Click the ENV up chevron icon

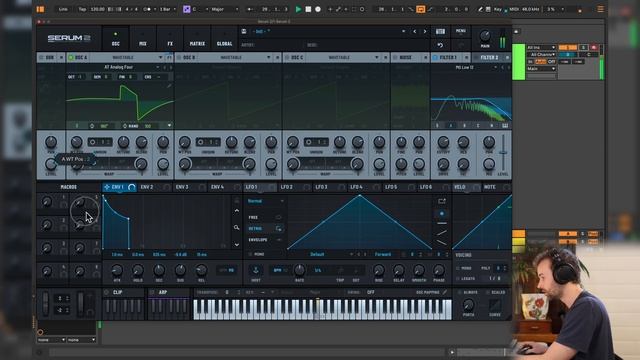(x=237, y=211)
